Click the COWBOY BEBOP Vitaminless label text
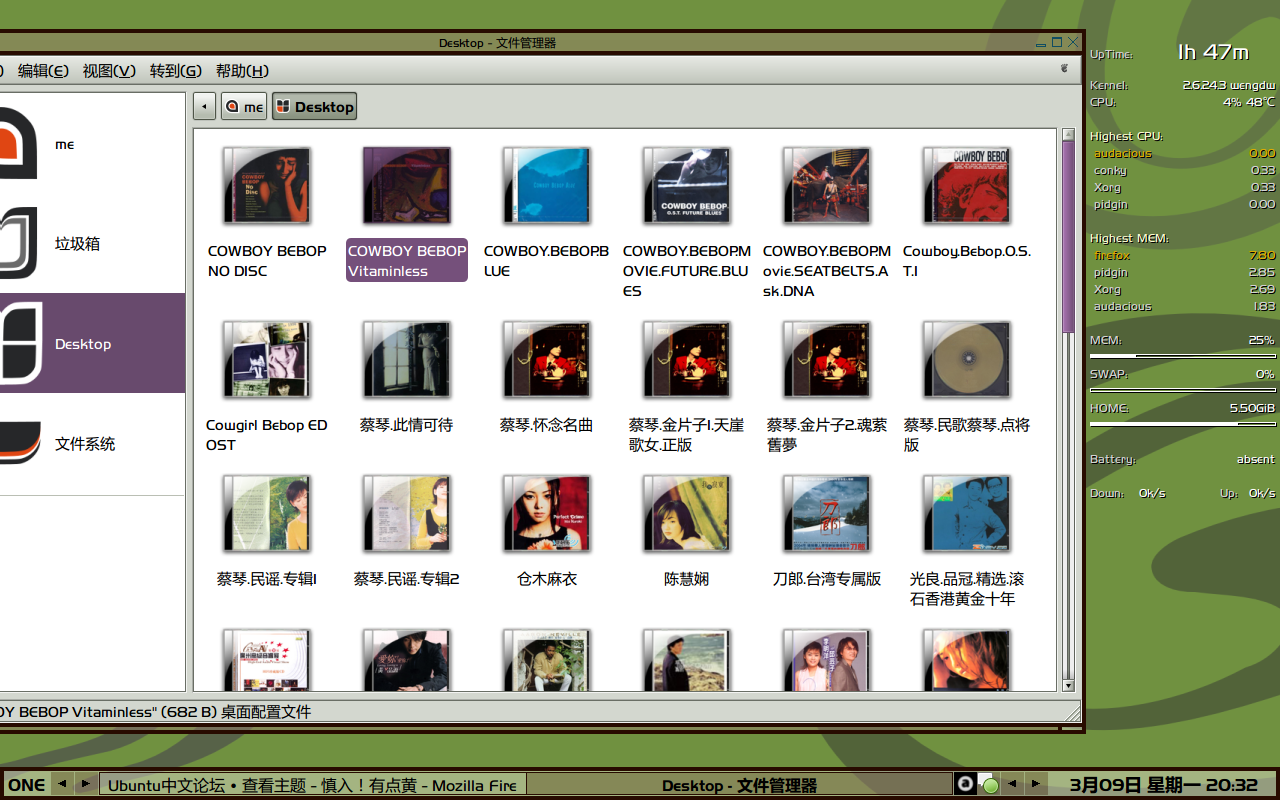1280x800 pixels. click(x=407, y=260)
